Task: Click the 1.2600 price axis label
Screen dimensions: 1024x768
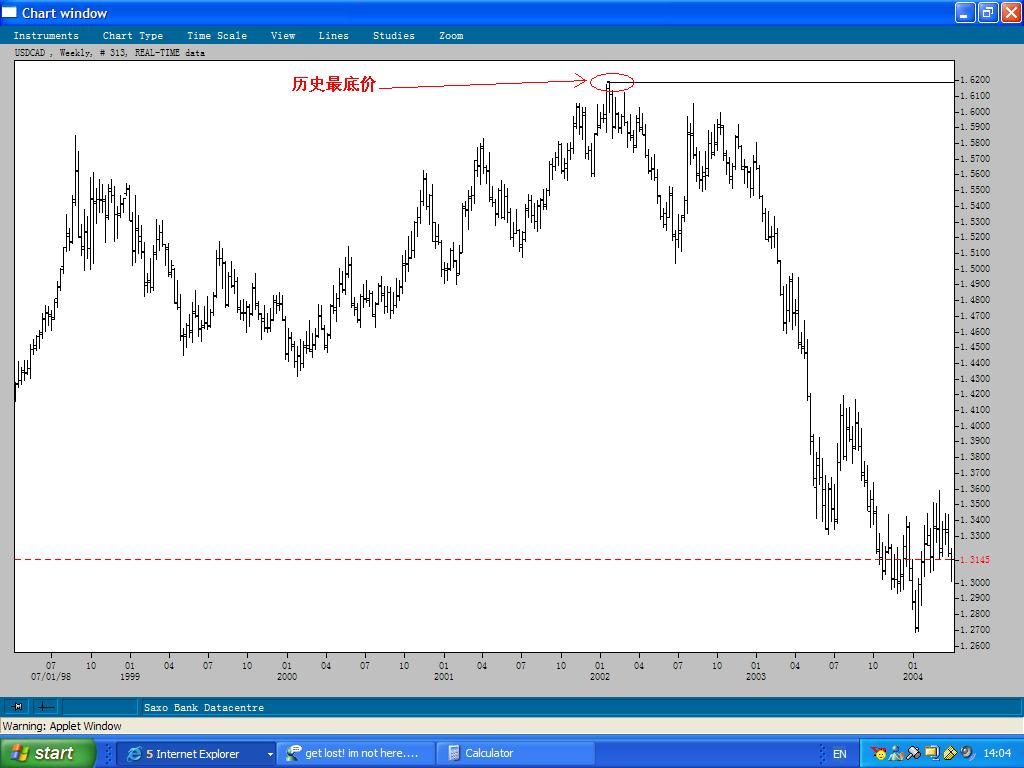Action: tap(974, 646)
